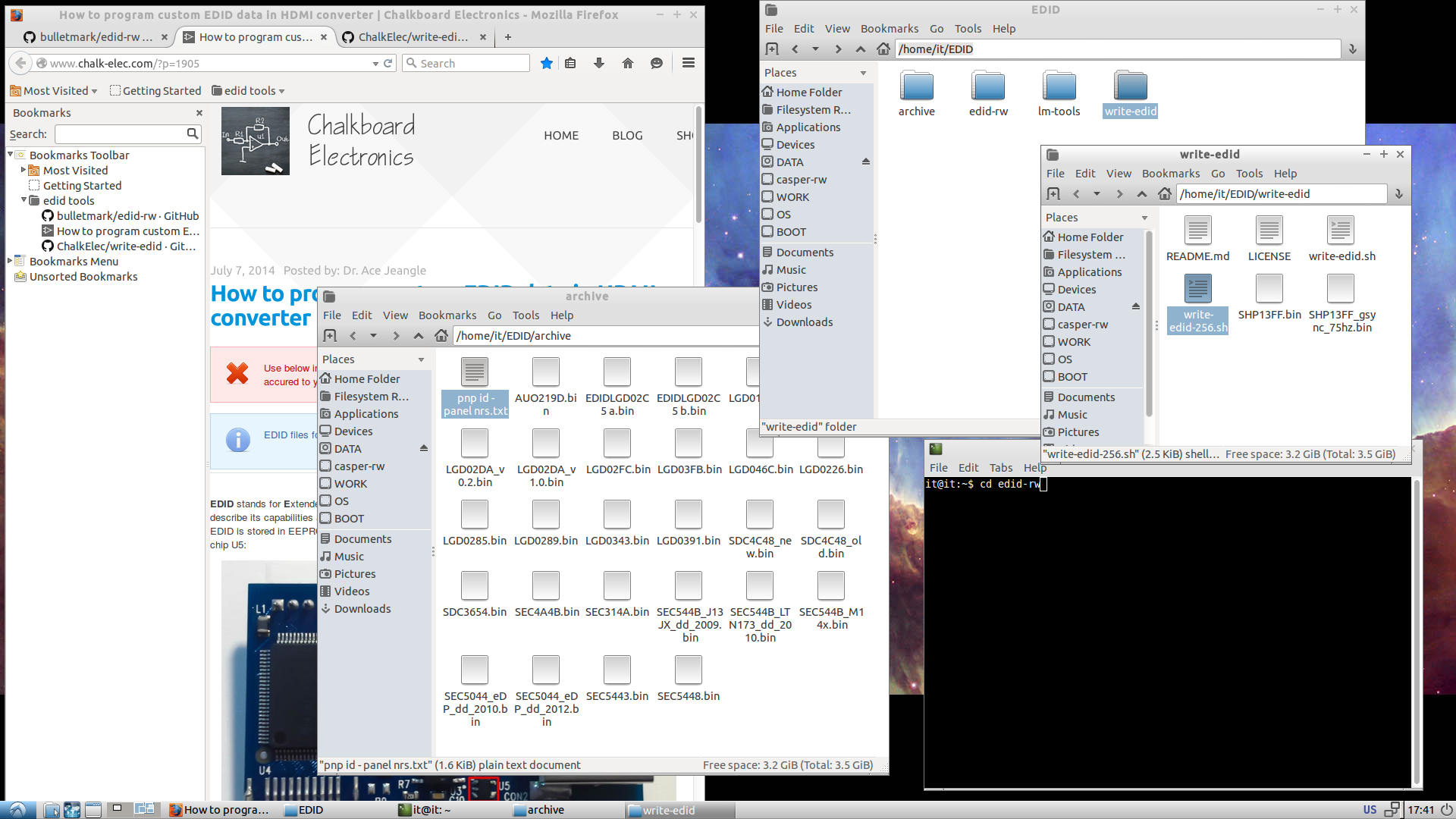Viewport: 1456px width, 819px height.
Task: Open edid-rw folder in EDID window
Action: tap(988, 94)
